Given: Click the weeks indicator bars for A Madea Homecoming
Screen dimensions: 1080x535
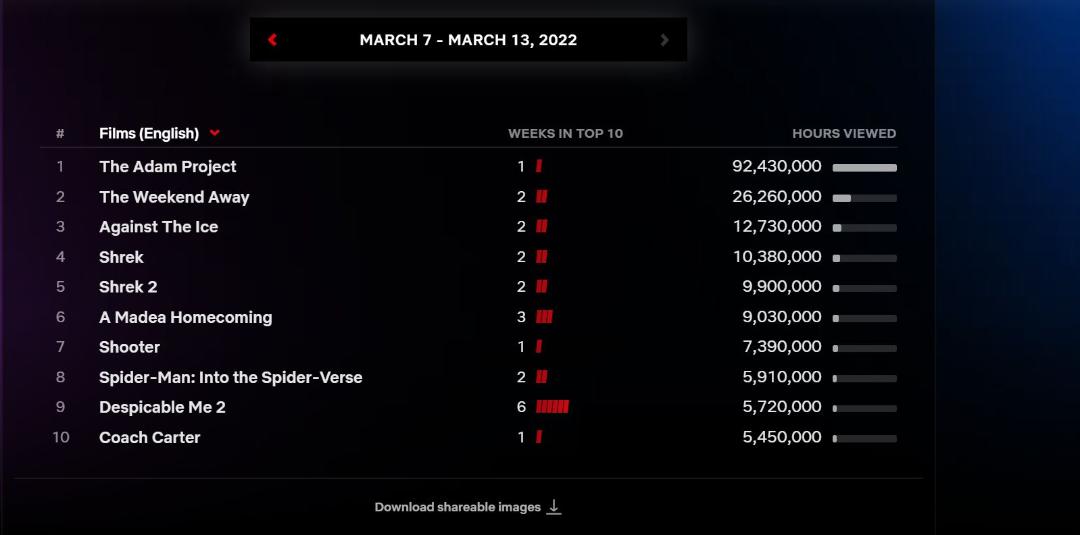Looking at the screenshot, I should coord(544,317).
